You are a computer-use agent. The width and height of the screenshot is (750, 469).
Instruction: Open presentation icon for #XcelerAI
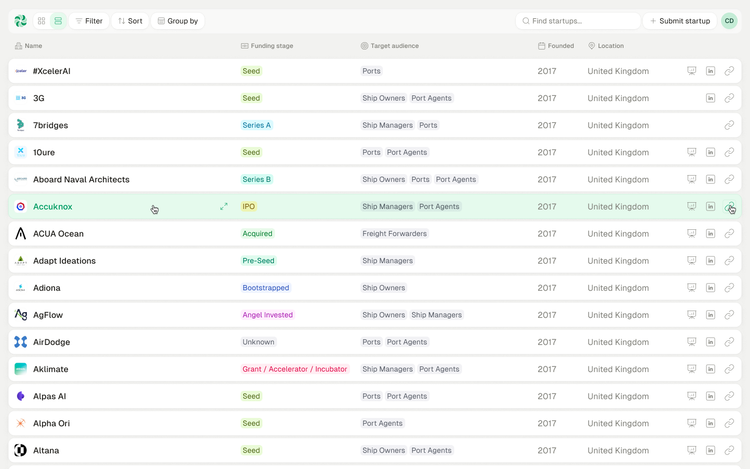click(692, 71)
